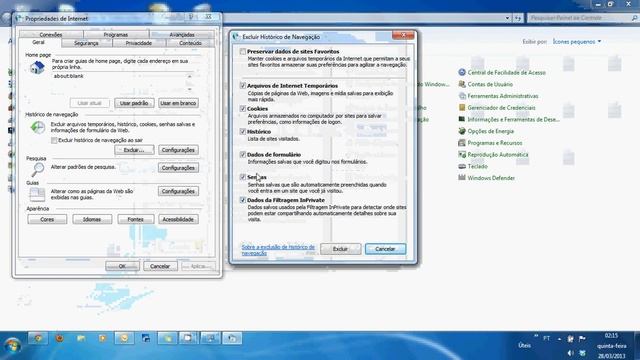Switch to the Privacidade tab
The image size is (640, 360).
tap(139, 43)
